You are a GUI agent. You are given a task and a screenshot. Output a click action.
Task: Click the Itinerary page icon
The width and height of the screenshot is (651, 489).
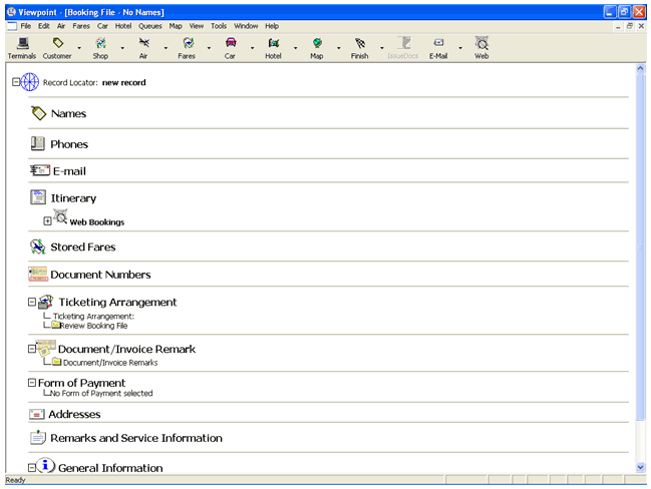38,197
